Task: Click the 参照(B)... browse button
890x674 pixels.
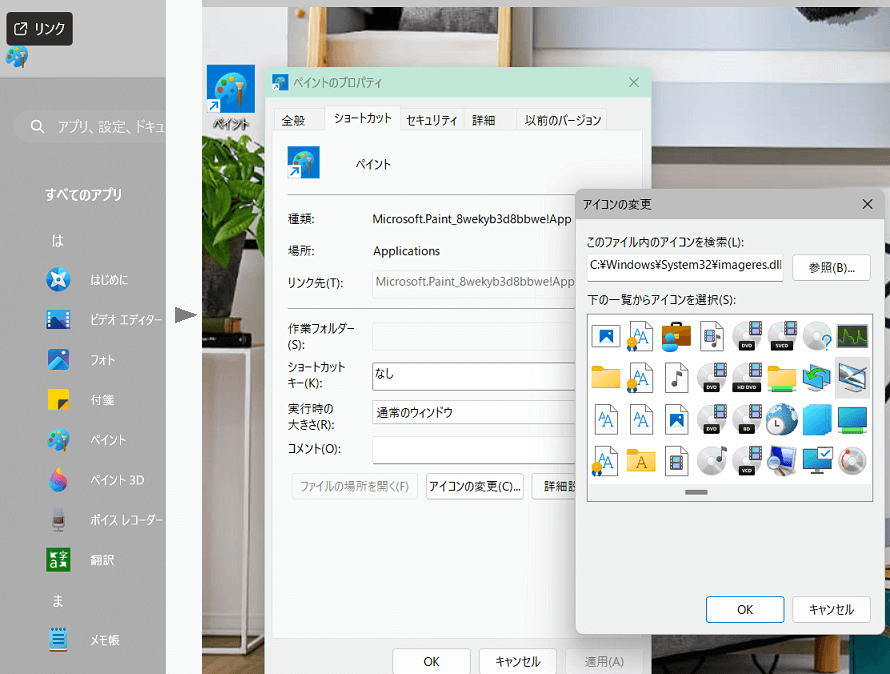Action: point(832,267)
